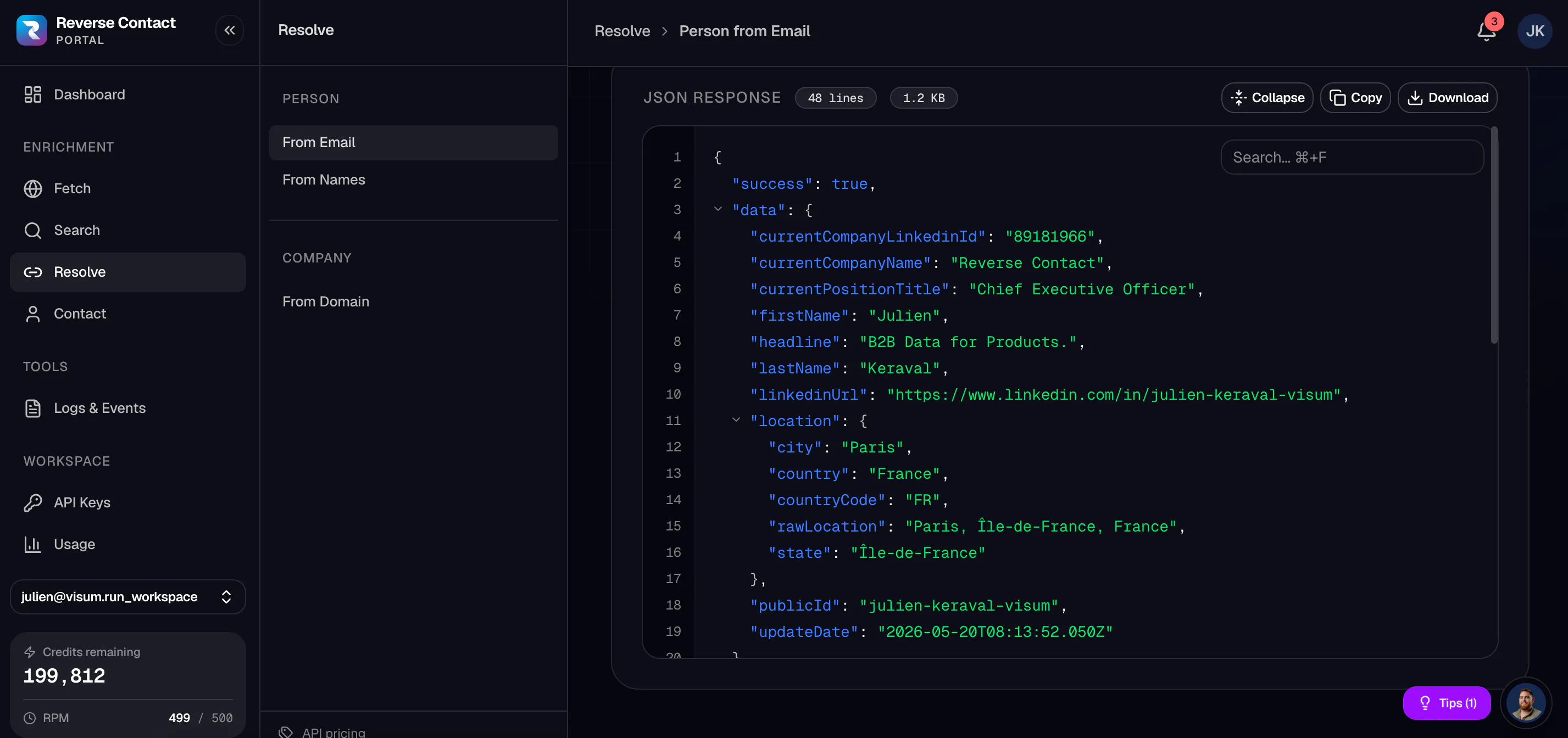1568x738 pixels.
Task: Open the support chat avatar bubble
Action: click(x=1526, y=703)
